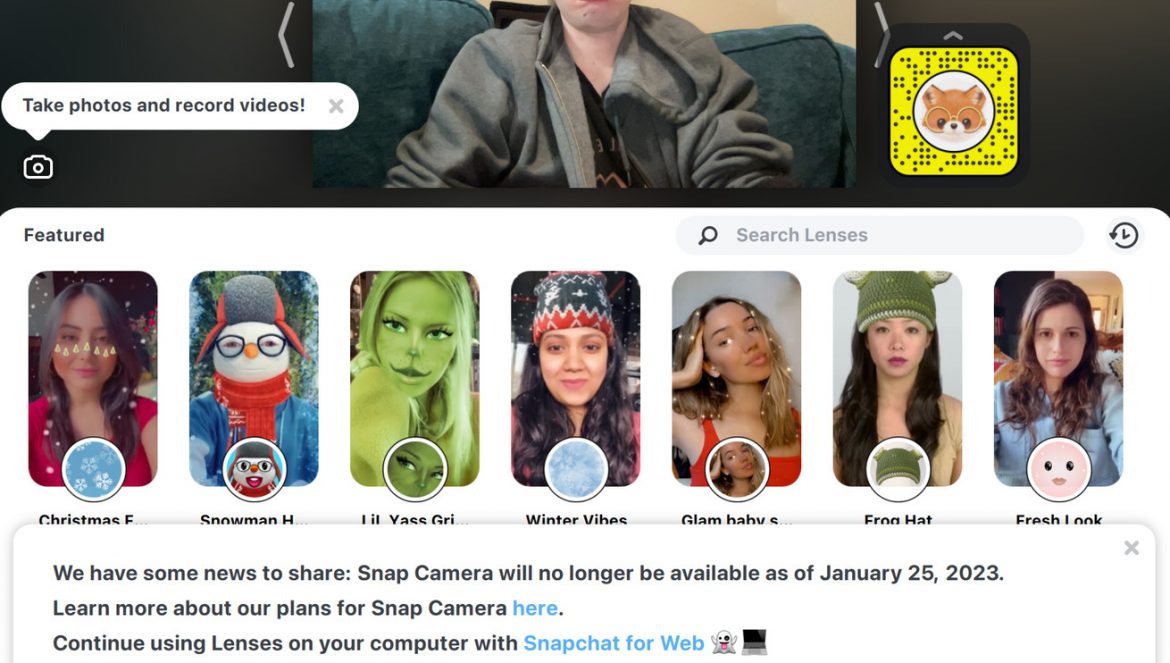1170x663 pixels.
Task: Click the Snowman lens round icon
Action: click(x=254, y=469)
